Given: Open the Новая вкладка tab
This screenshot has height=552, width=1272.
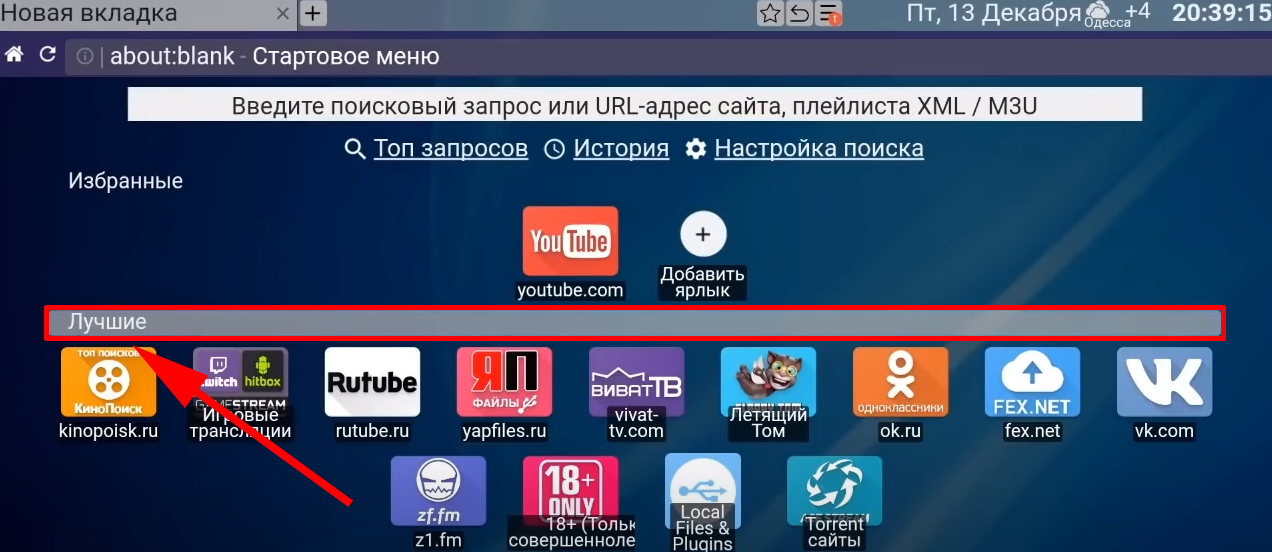Looking at the screenshot, I should click(x=148, y=14).
